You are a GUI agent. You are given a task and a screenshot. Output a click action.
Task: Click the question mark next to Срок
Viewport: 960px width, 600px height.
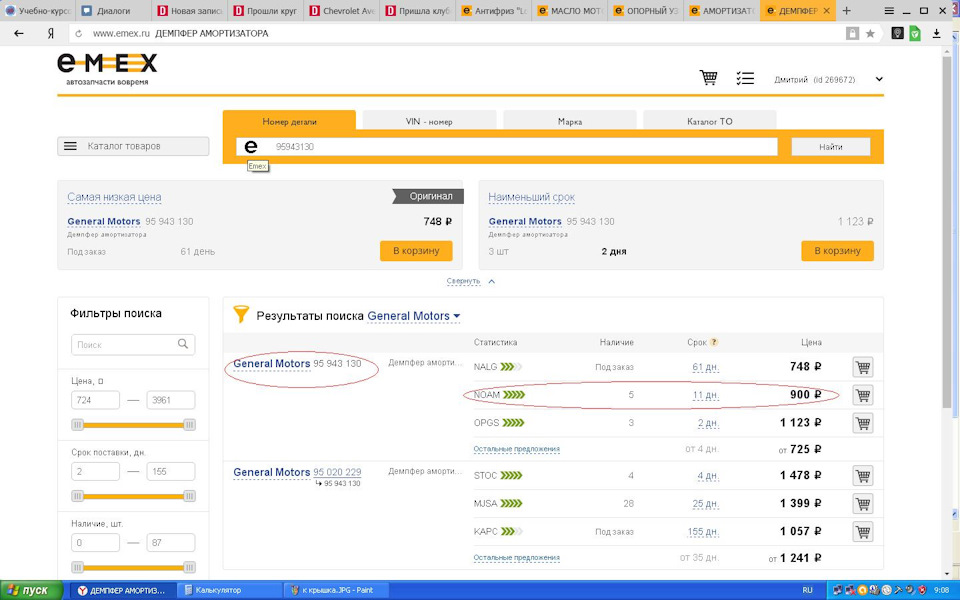[x=713, y=342]
